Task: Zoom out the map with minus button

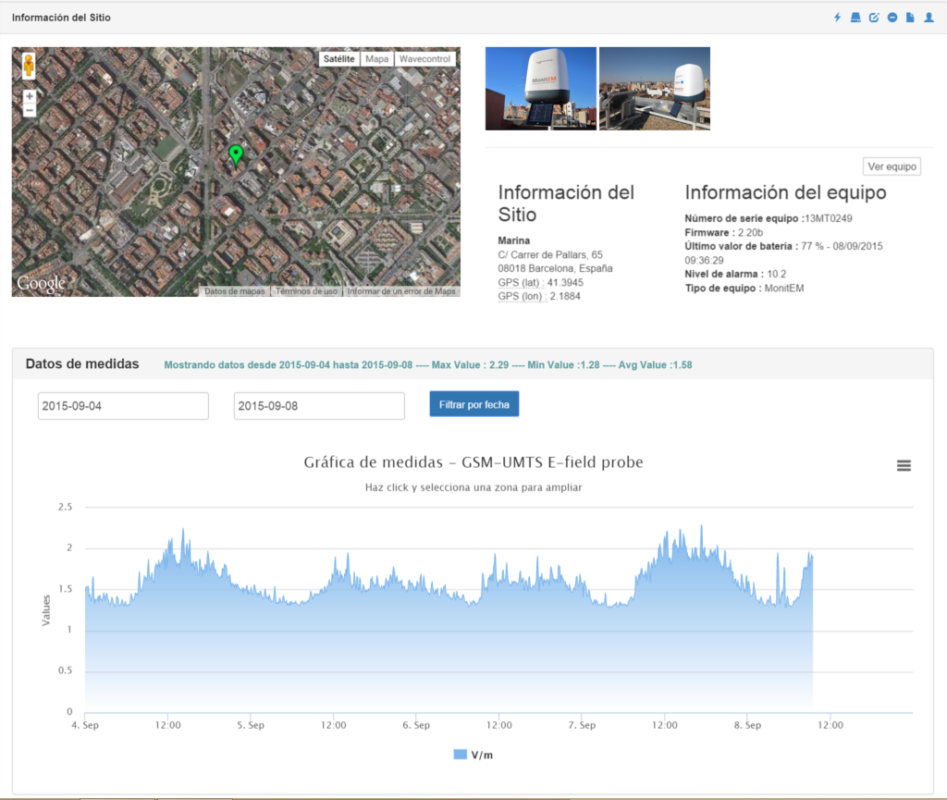Action: [29, 111]
